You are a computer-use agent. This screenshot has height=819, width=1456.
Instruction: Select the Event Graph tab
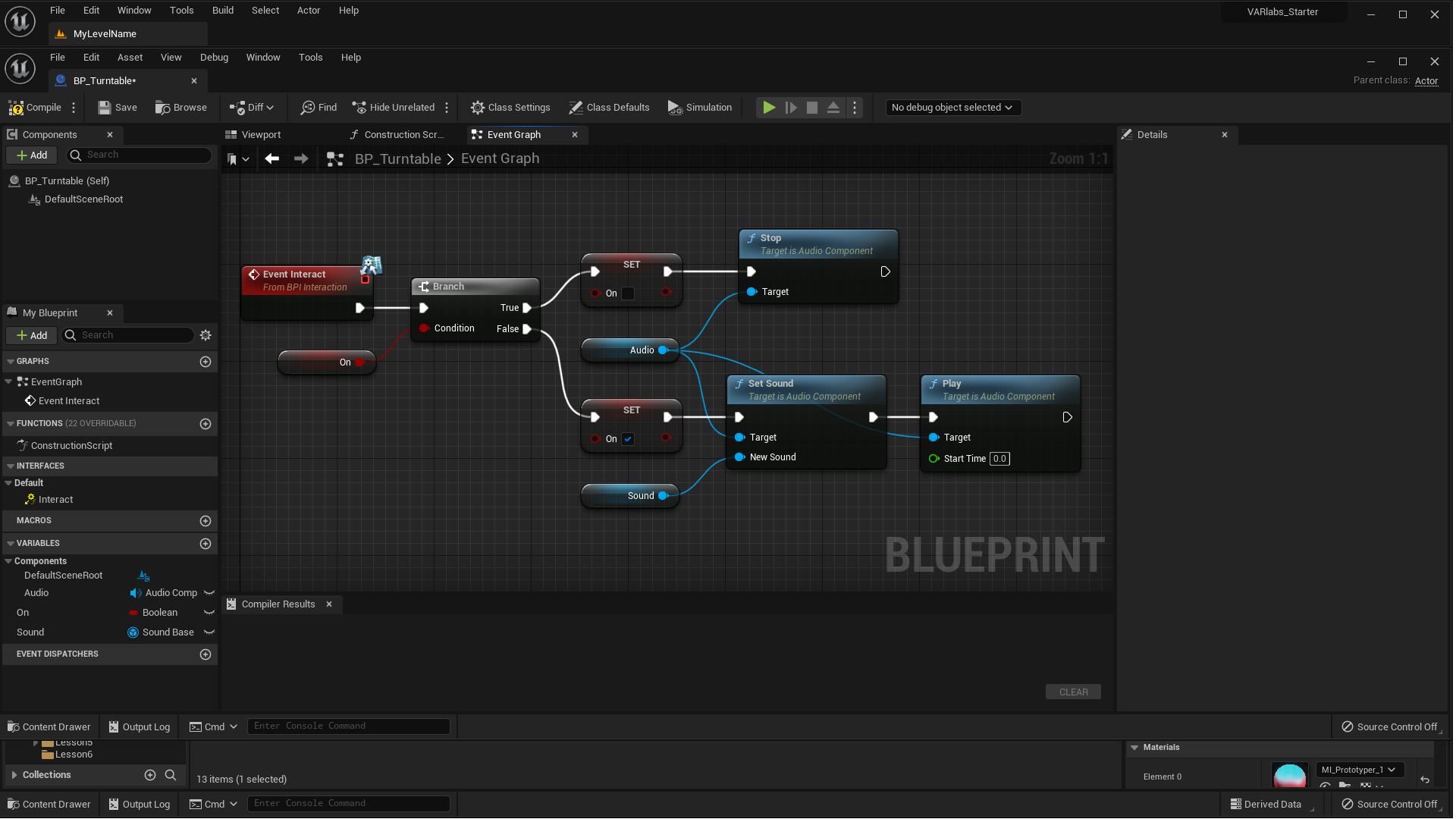[515, 134]
